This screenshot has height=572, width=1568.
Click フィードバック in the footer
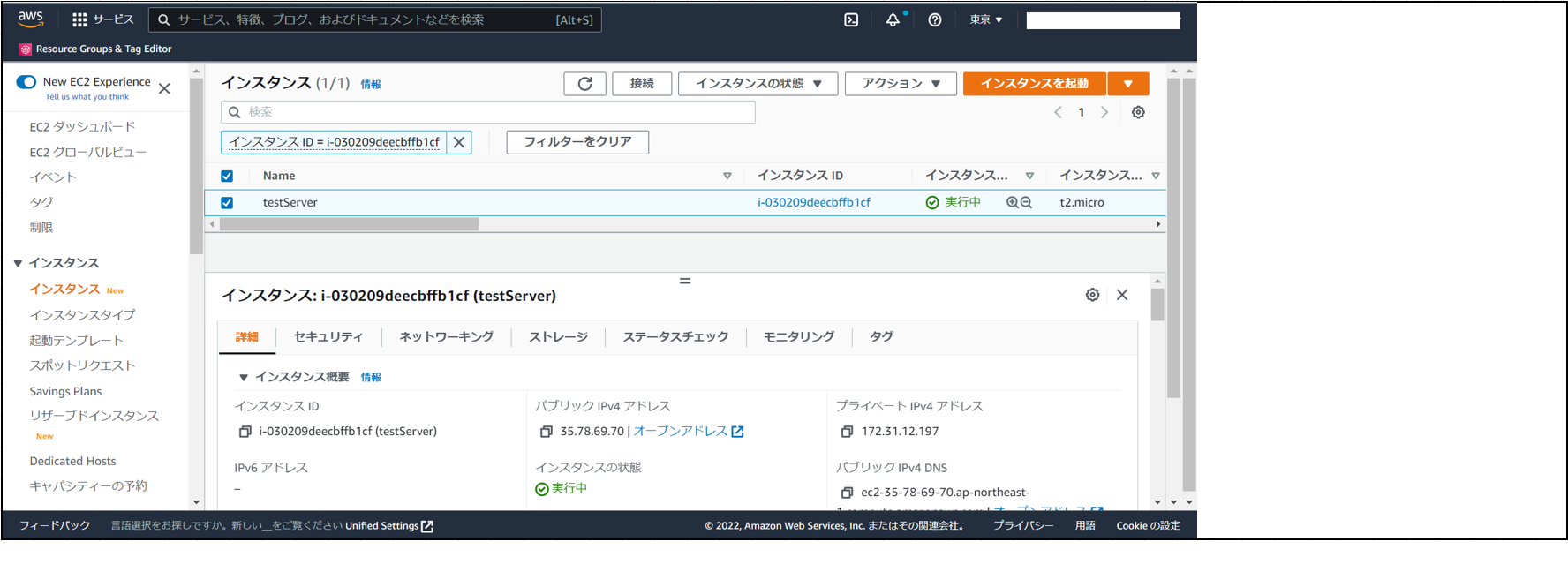coord(55,526)
